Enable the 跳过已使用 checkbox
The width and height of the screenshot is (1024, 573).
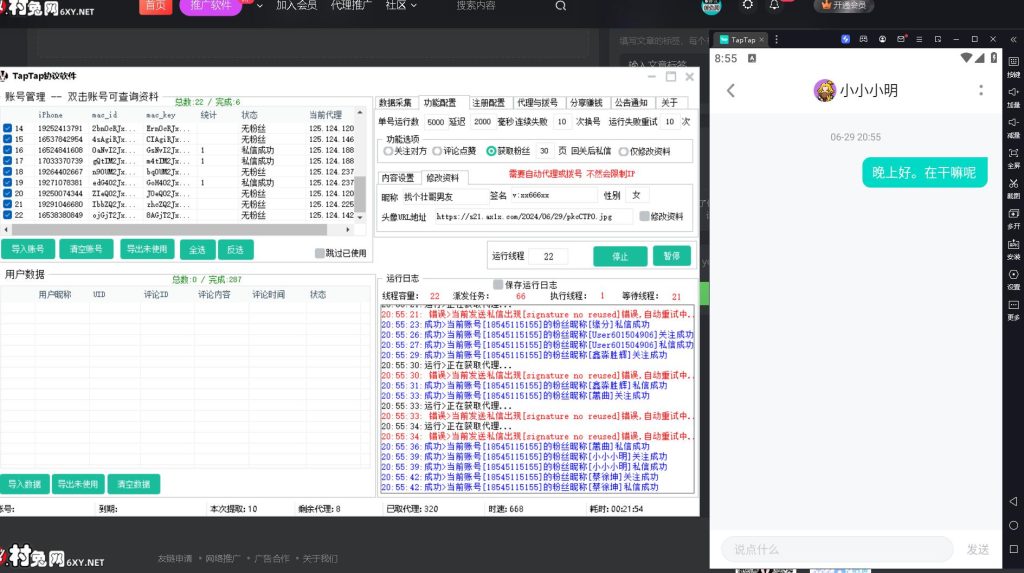(x=320, y=253)
